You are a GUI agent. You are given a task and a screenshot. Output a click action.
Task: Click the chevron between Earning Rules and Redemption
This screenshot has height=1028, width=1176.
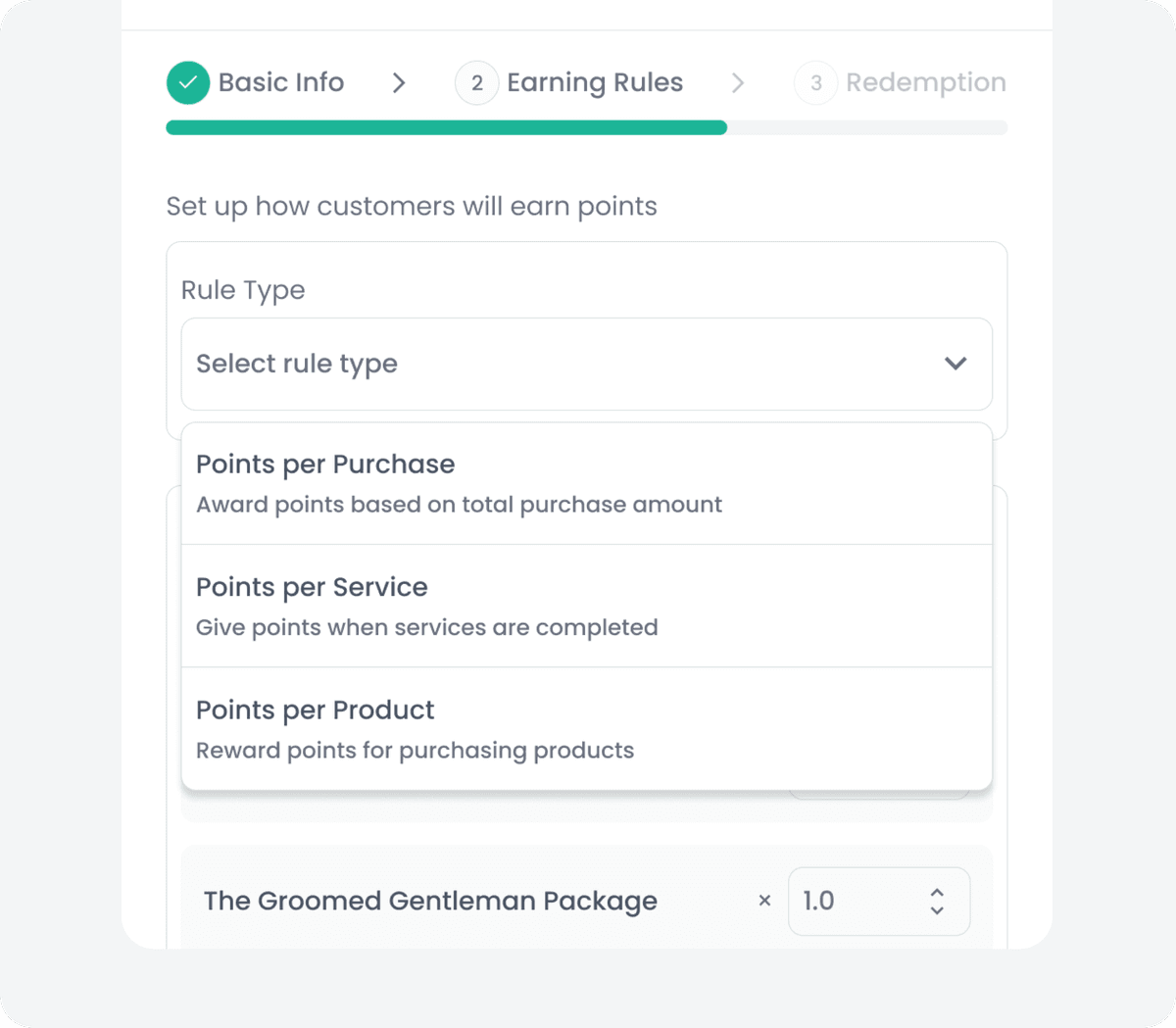pyautogui.click(x=738, y=83)
